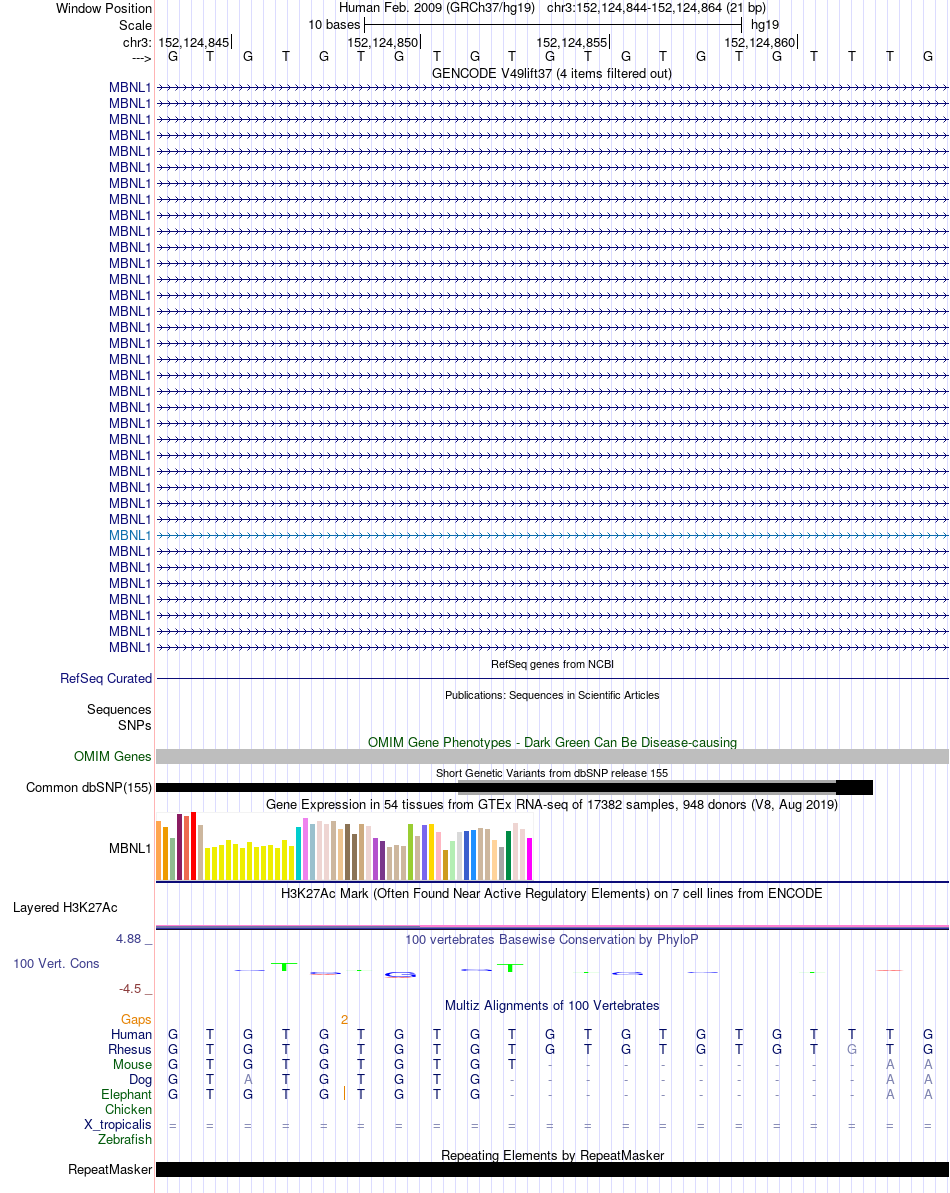The width and height of the screenshot is (950, 1193).
Task: Click the -4.5 lower PhyloP axis value
Action: 130,989
